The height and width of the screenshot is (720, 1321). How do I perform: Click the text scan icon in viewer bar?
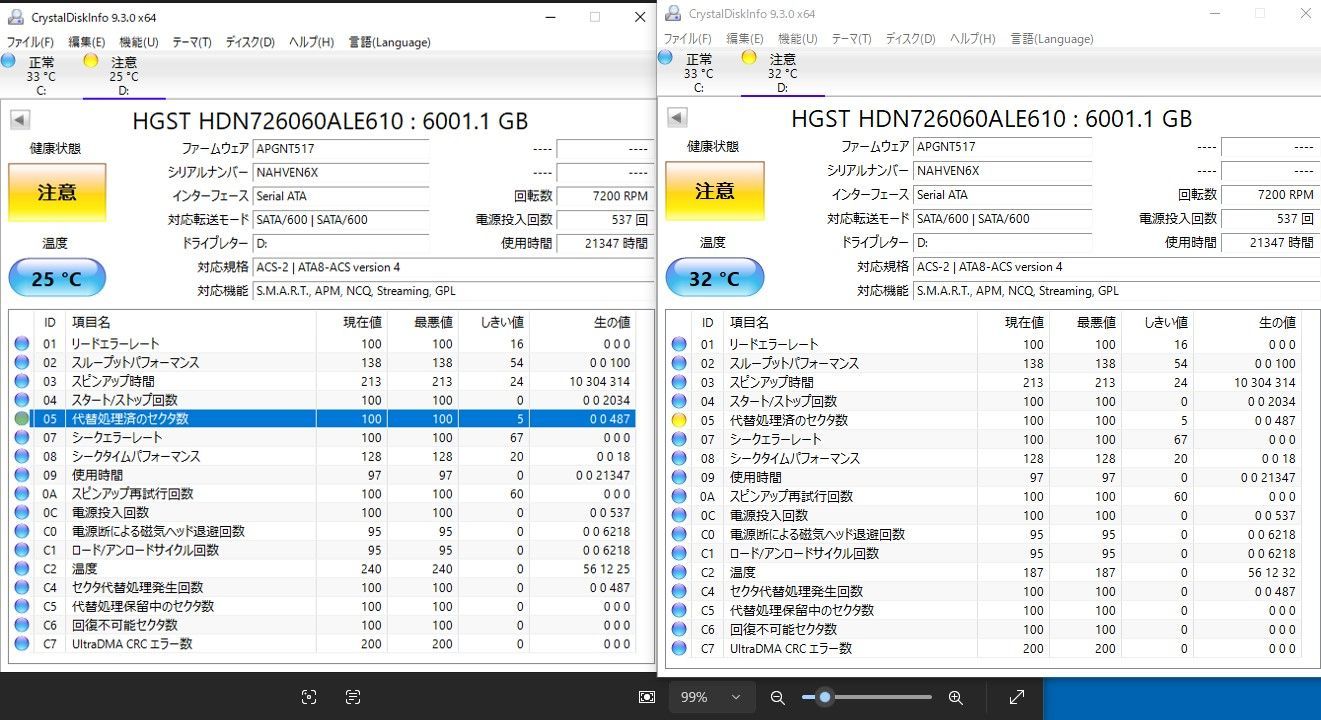point(353,697)
